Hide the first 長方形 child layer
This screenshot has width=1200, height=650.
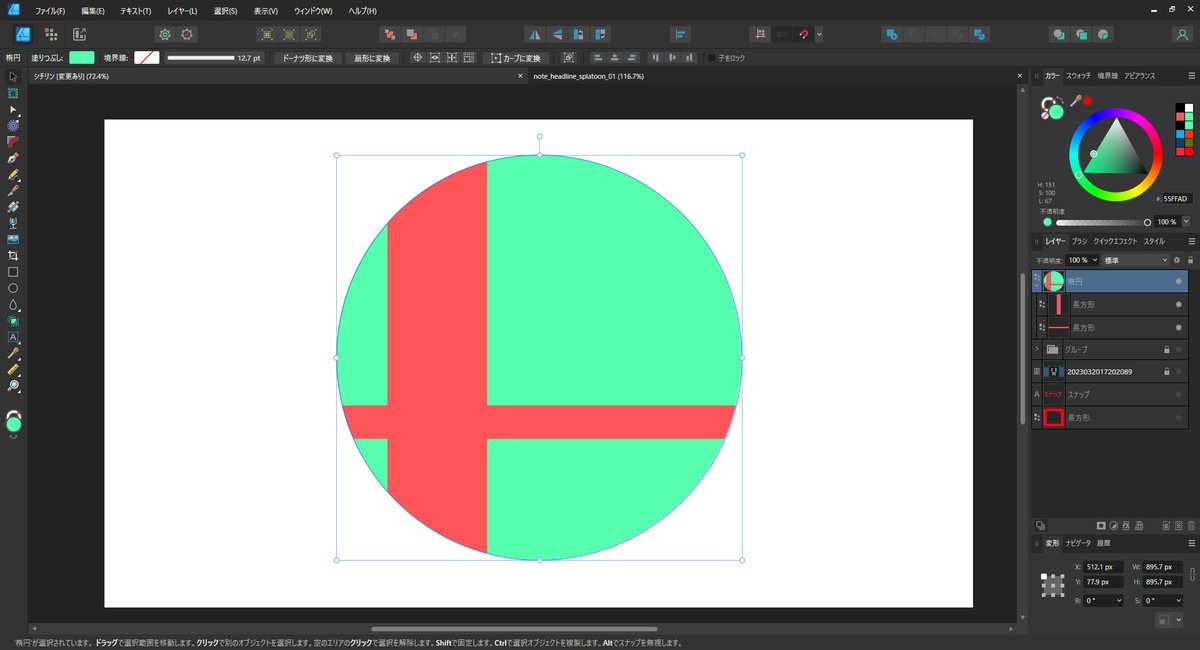[1179, 304]
